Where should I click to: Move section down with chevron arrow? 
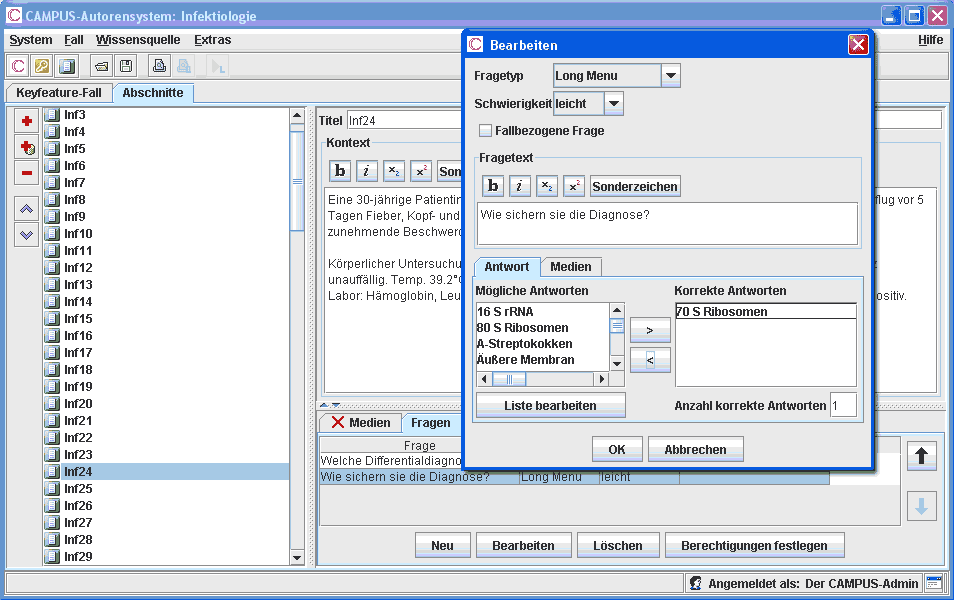click(27, 234)
